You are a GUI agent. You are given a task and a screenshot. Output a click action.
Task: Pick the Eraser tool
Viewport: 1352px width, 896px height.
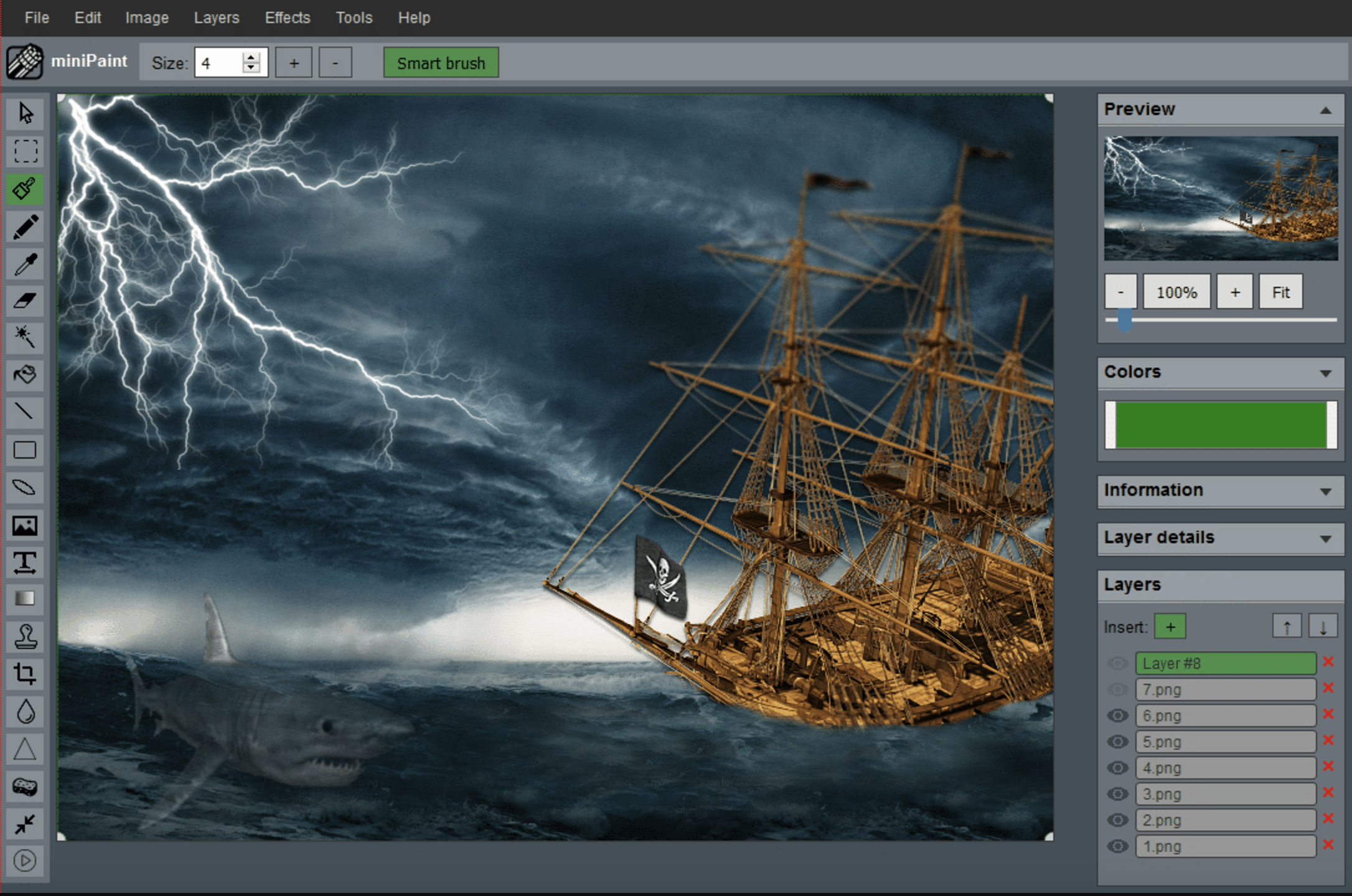pyautogui.click(x=25, y=301)
